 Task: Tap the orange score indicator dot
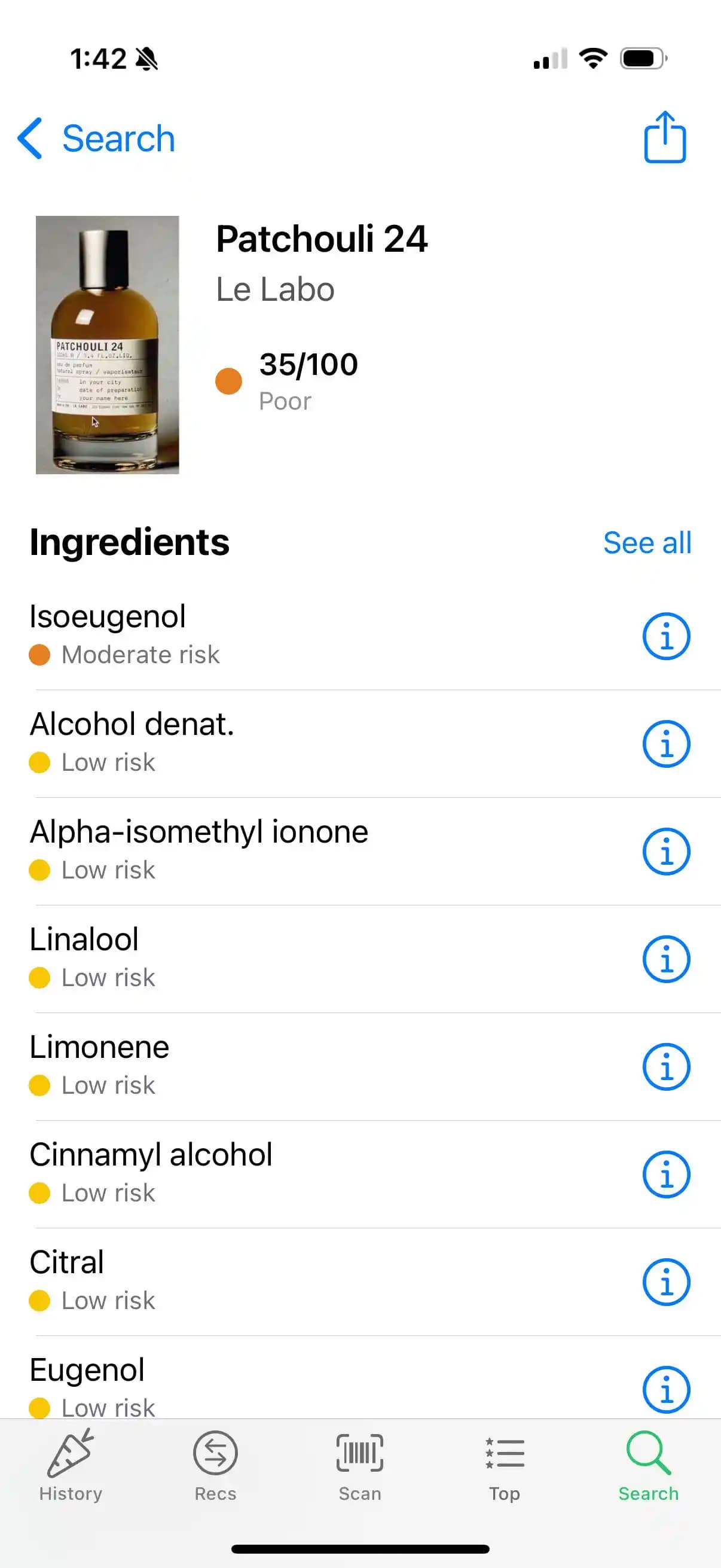(x=229, y=381)
